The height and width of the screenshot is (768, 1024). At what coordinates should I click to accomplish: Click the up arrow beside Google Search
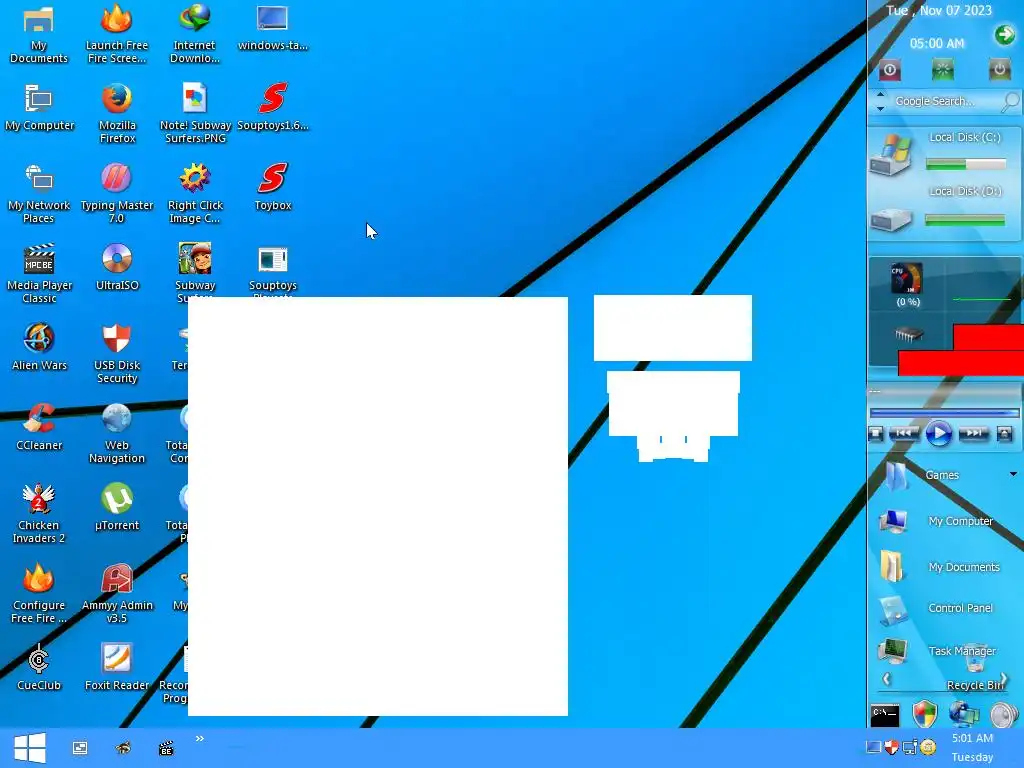pos(880,95)
